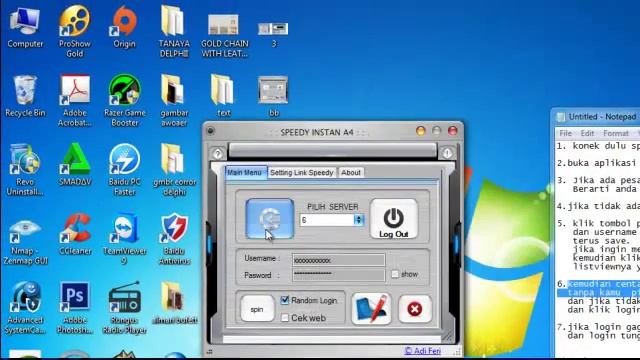640x360 pixels.
Task: Launch CCleaner shortcut
Action: pos(75,234)
